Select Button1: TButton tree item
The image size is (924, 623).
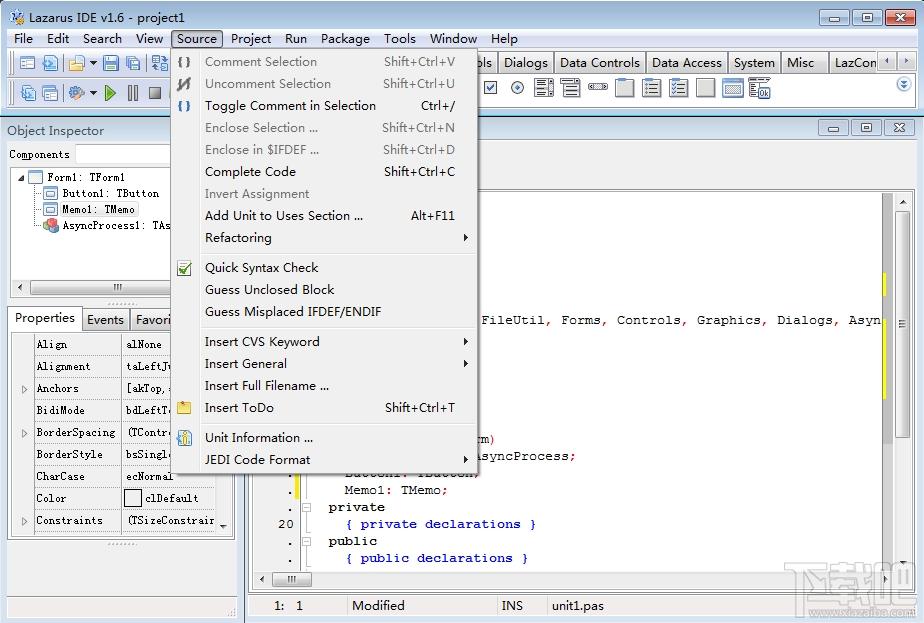click(111, 193)
